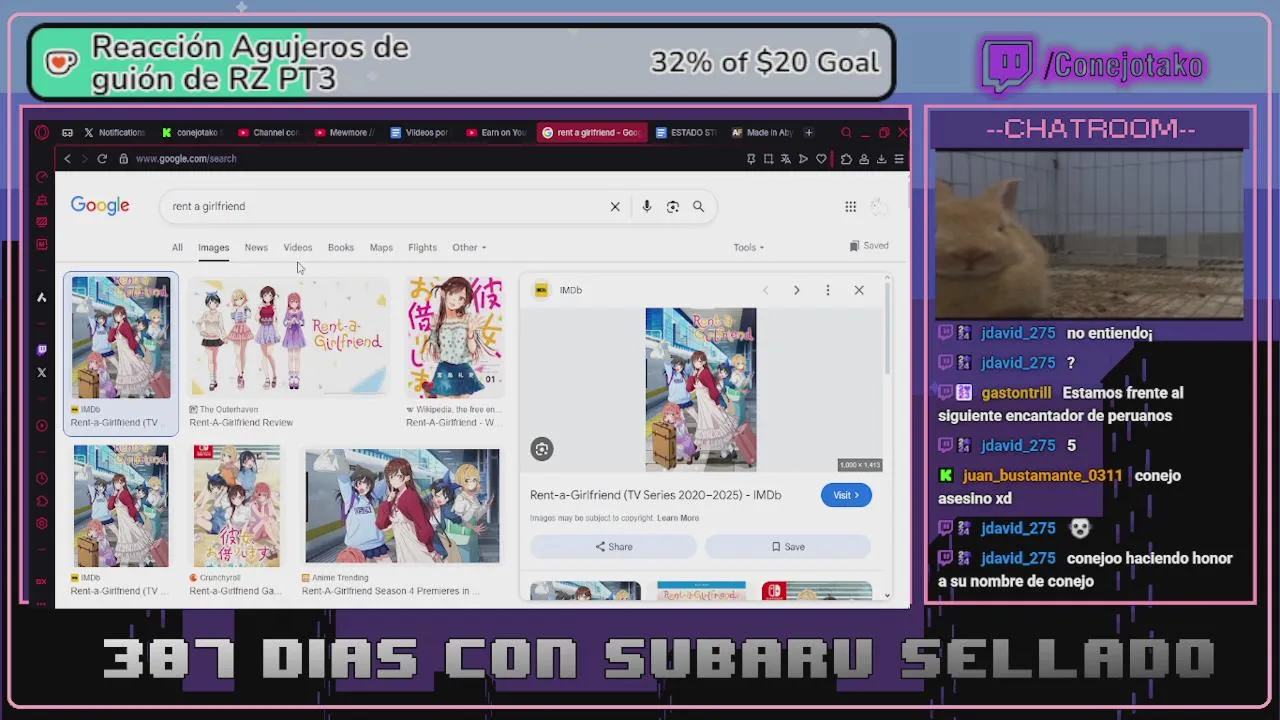Click the browser Back arrow
Screen dimensions: 1280x720
pos(67,159)
